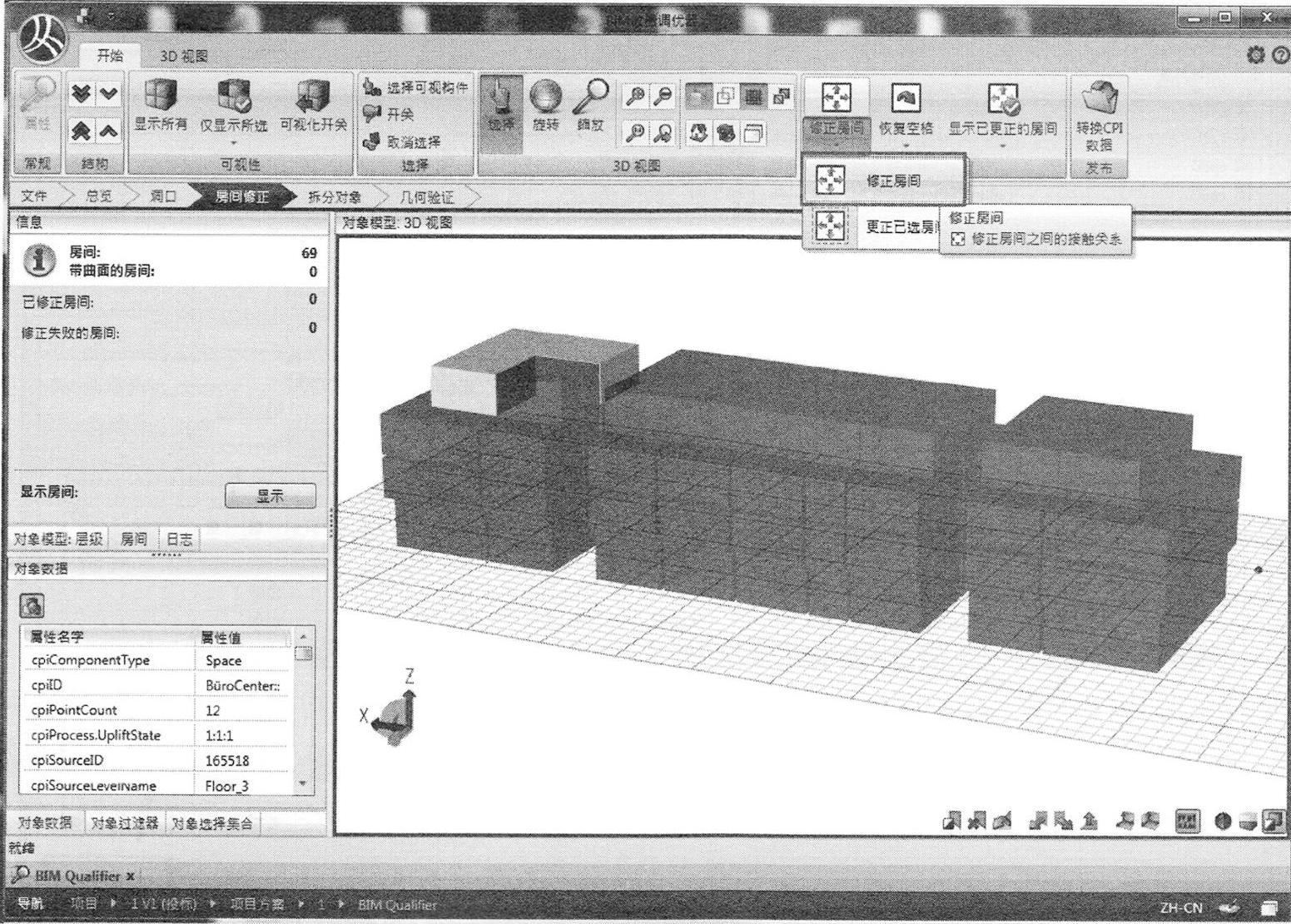Go to the 几何验证 workflow step
This screenshot has width=1291, height=924.
427,196
